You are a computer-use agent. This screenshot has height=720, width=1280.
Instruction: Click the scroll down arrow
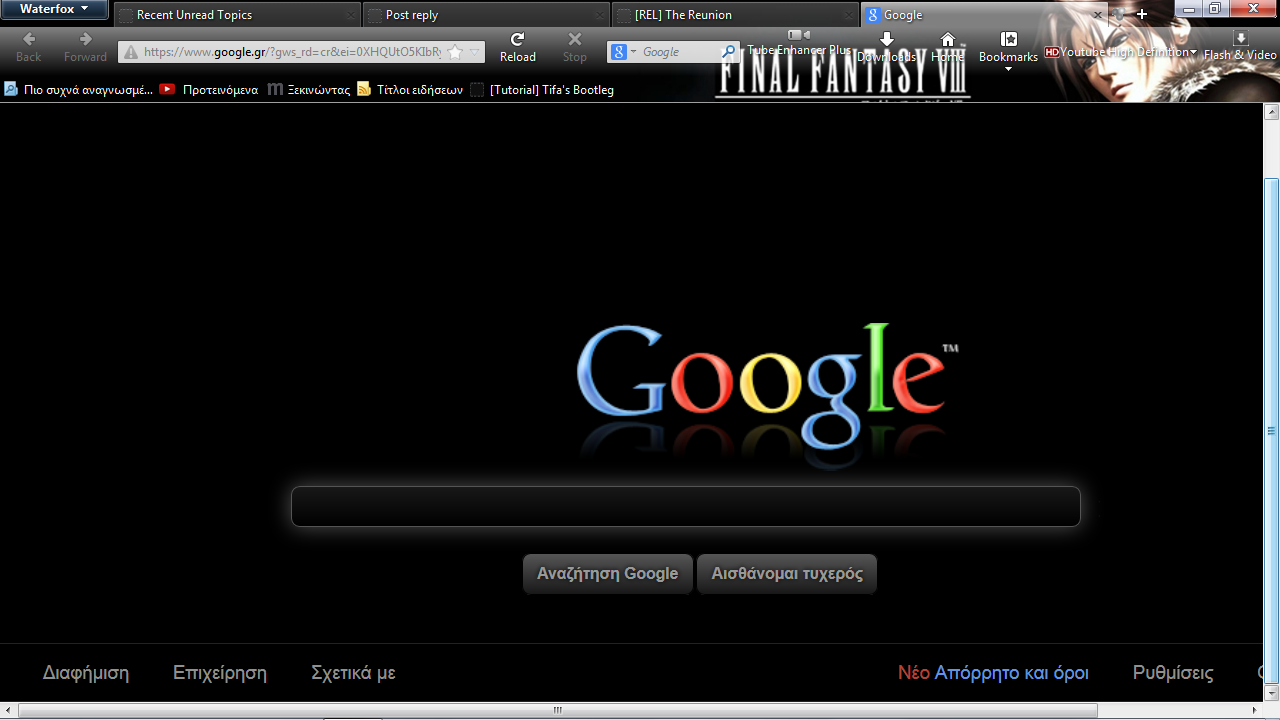tap(1271, 694)
